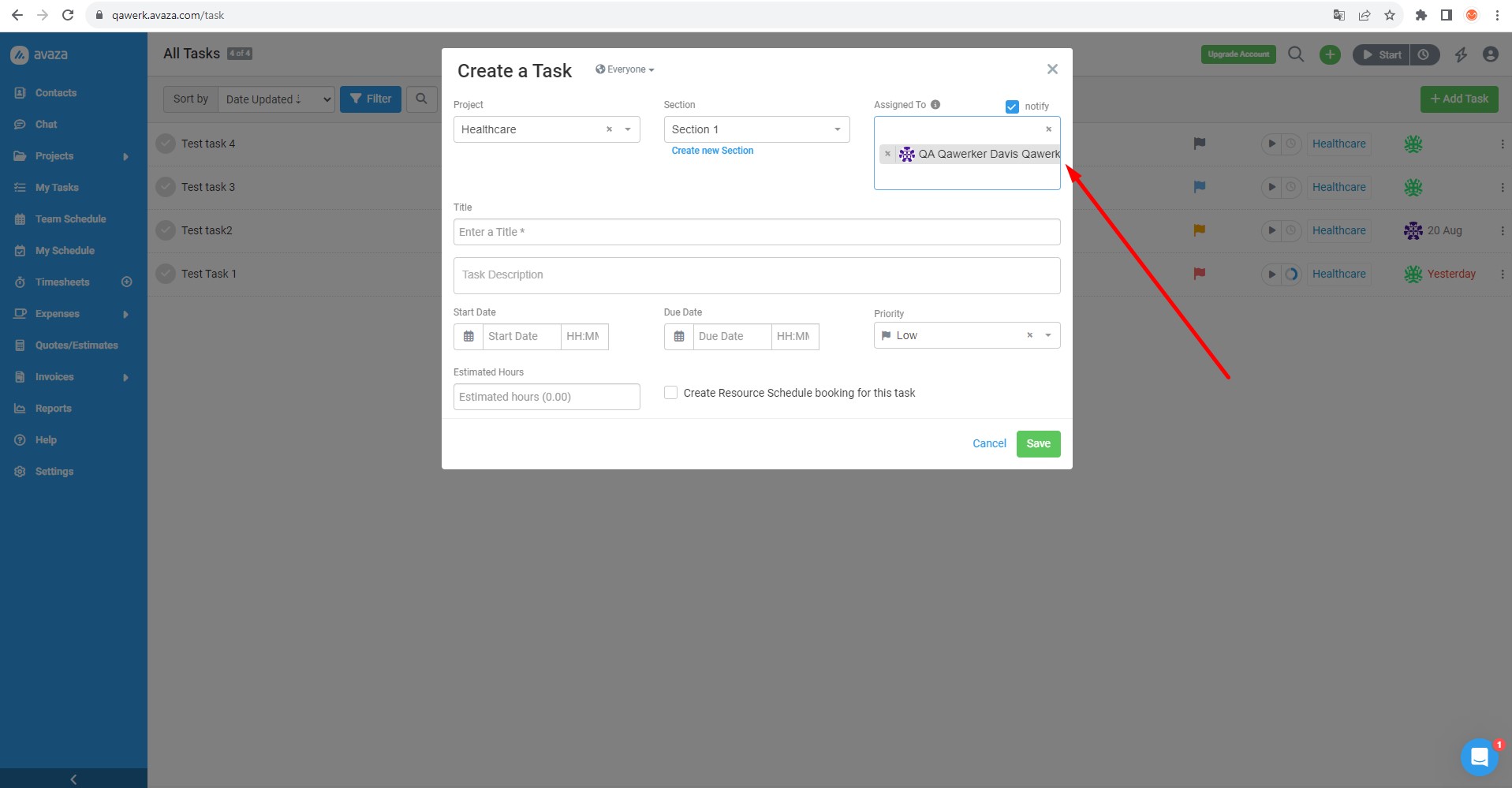1512x788 pixels.
Task: Clear the Low priority selection
Action: coord(1029,335)
